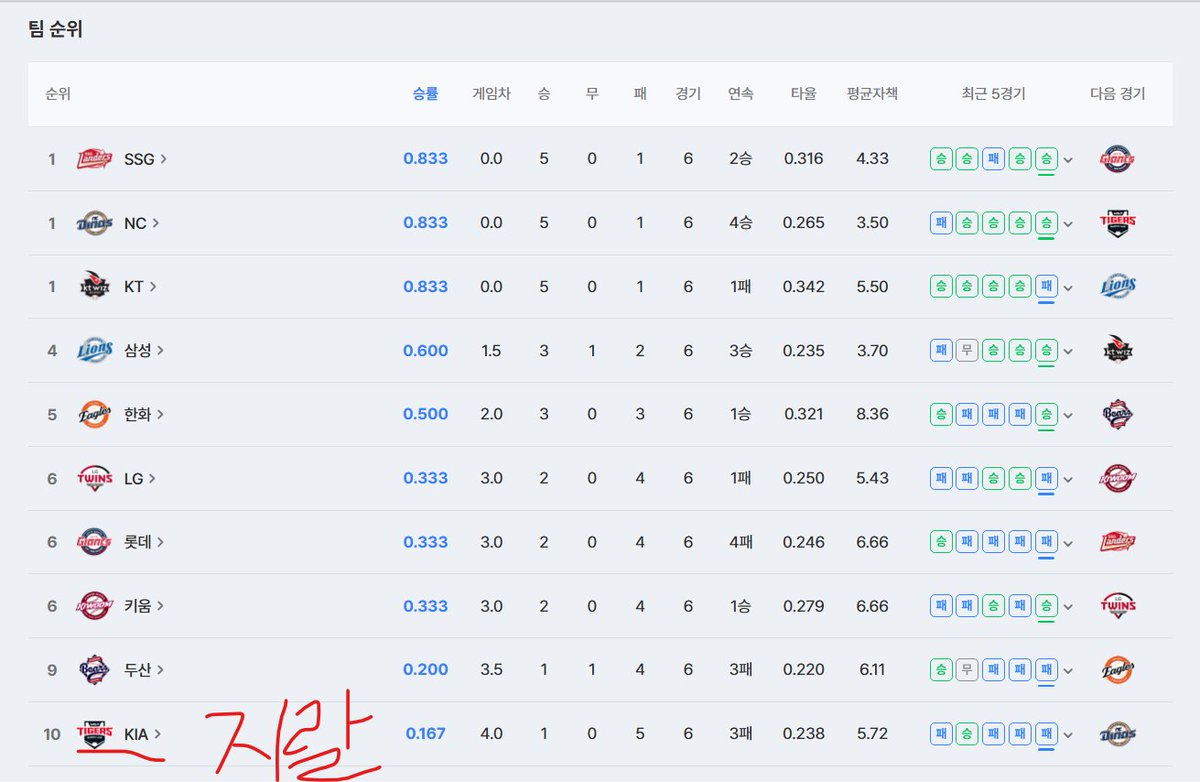
Task: Click 두산's 무 draw result badge
Action: (966, 670)
